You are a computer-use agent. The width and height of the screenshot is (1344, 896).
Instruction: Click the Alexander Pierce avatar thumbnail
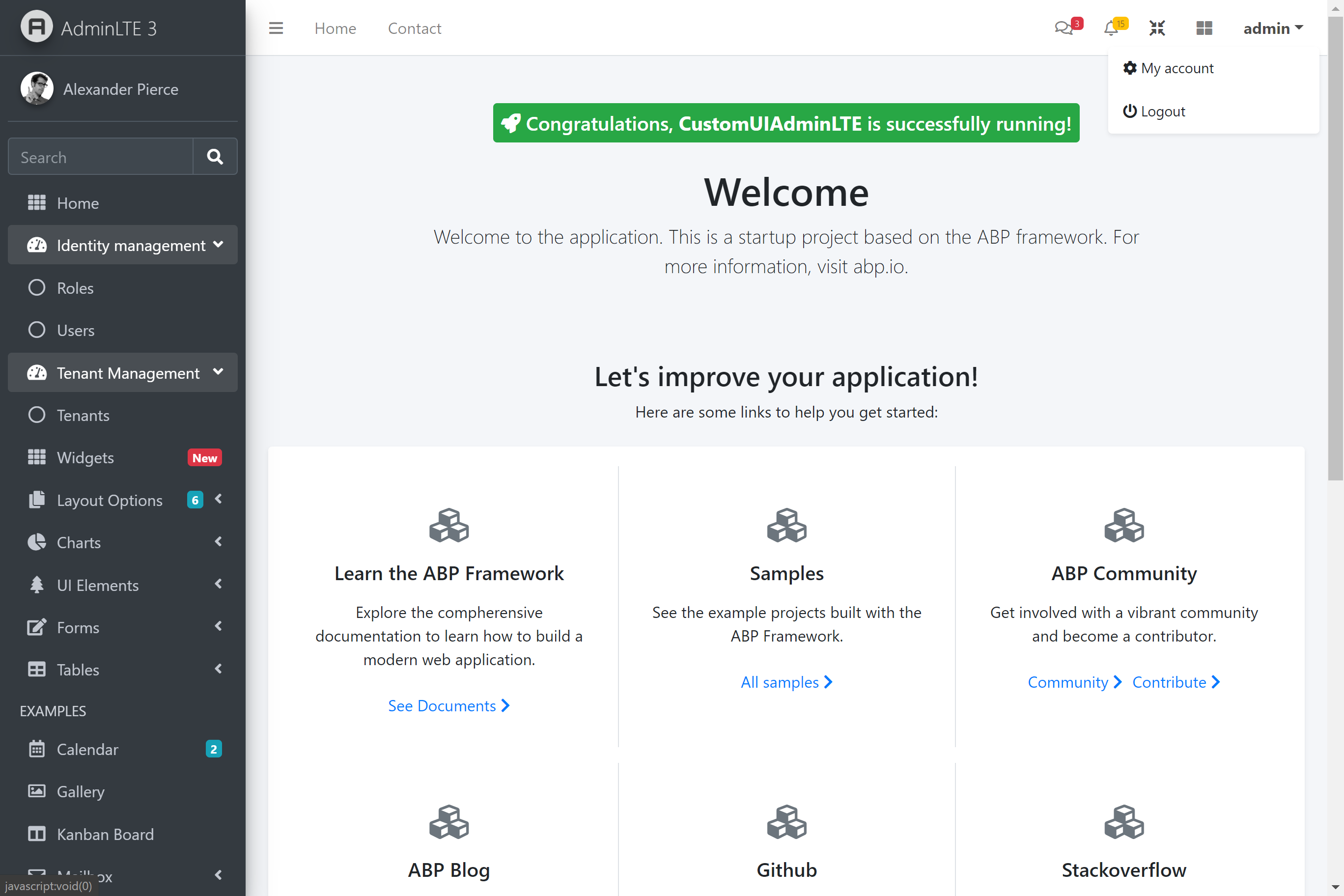pyautogui.click(x=36, y=88)
